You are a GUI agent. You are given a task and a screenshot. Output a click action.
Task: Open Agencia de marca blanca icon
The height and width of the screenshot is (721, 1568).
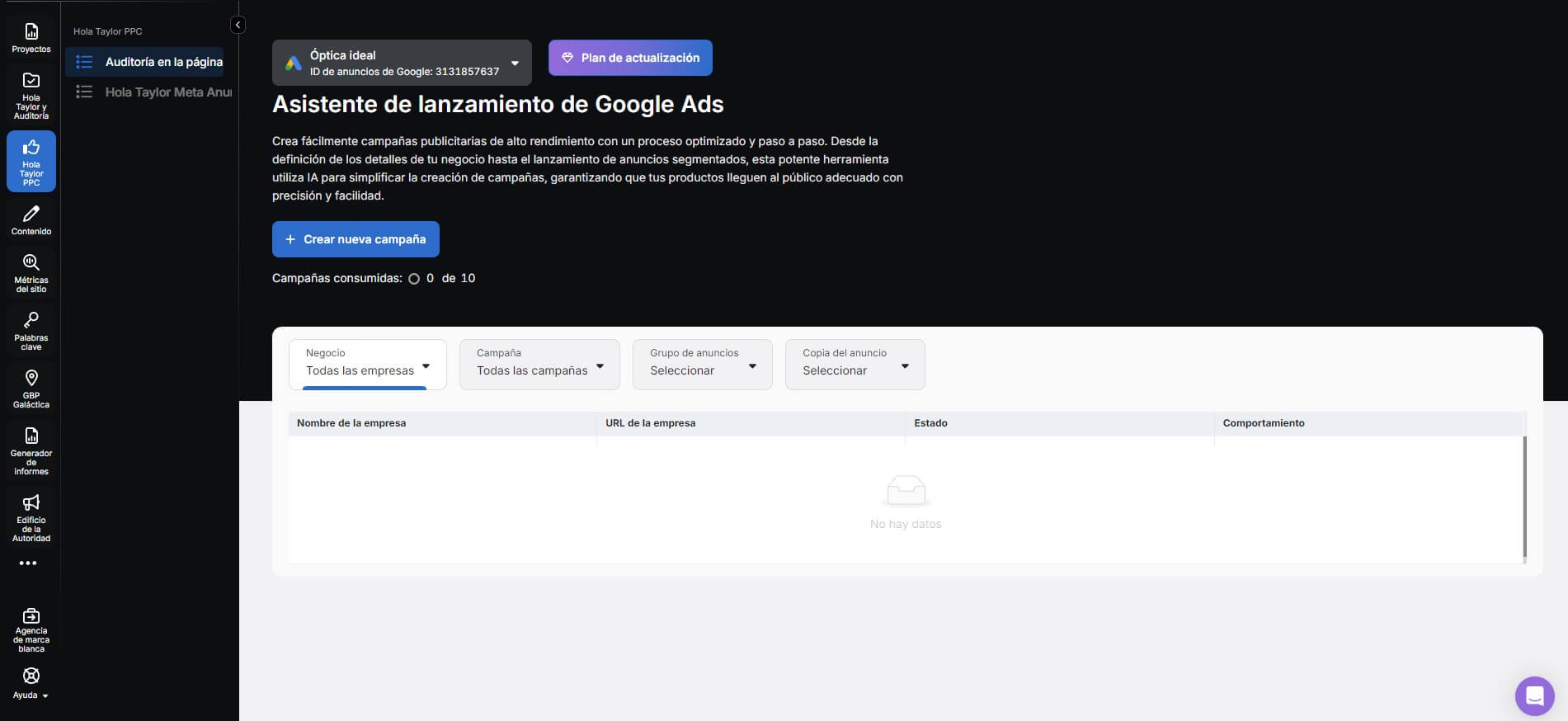pos(31,629)
